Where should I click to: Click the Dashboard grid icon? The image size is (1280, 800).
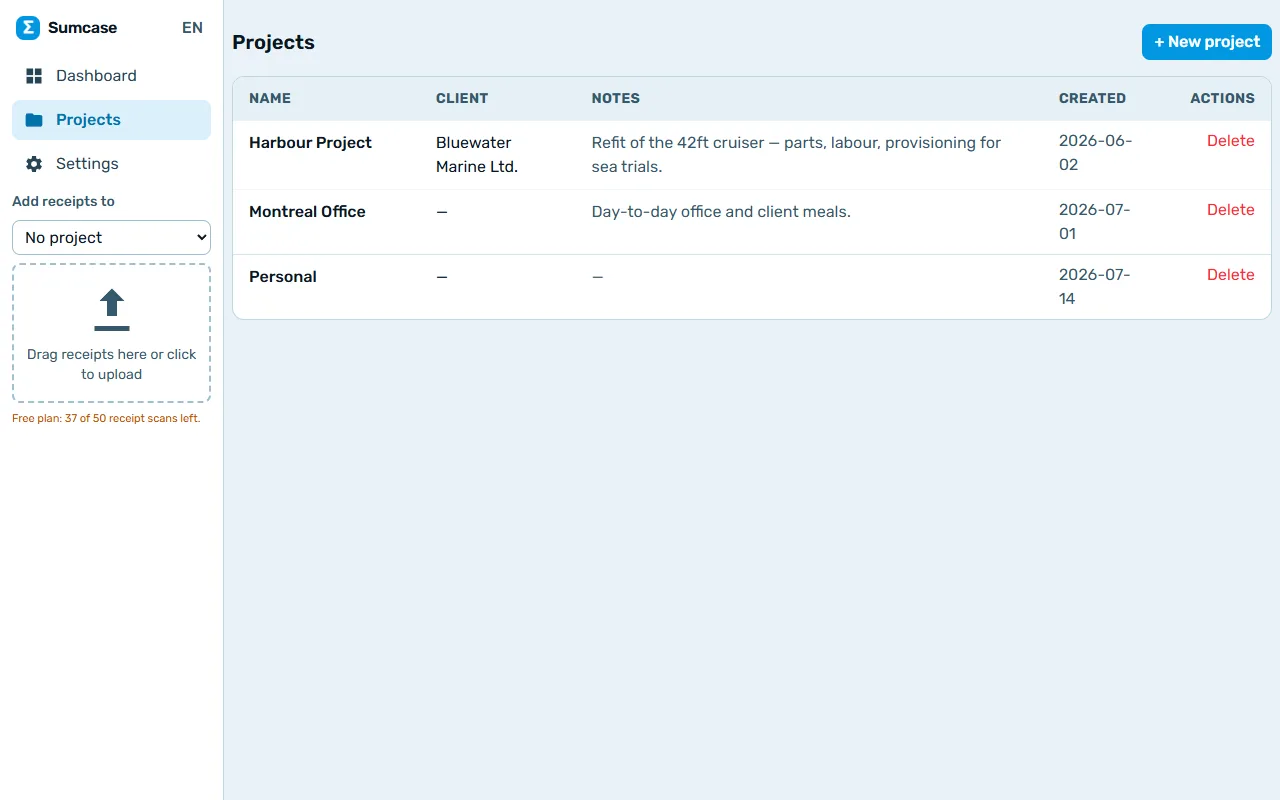coord(34,76)
